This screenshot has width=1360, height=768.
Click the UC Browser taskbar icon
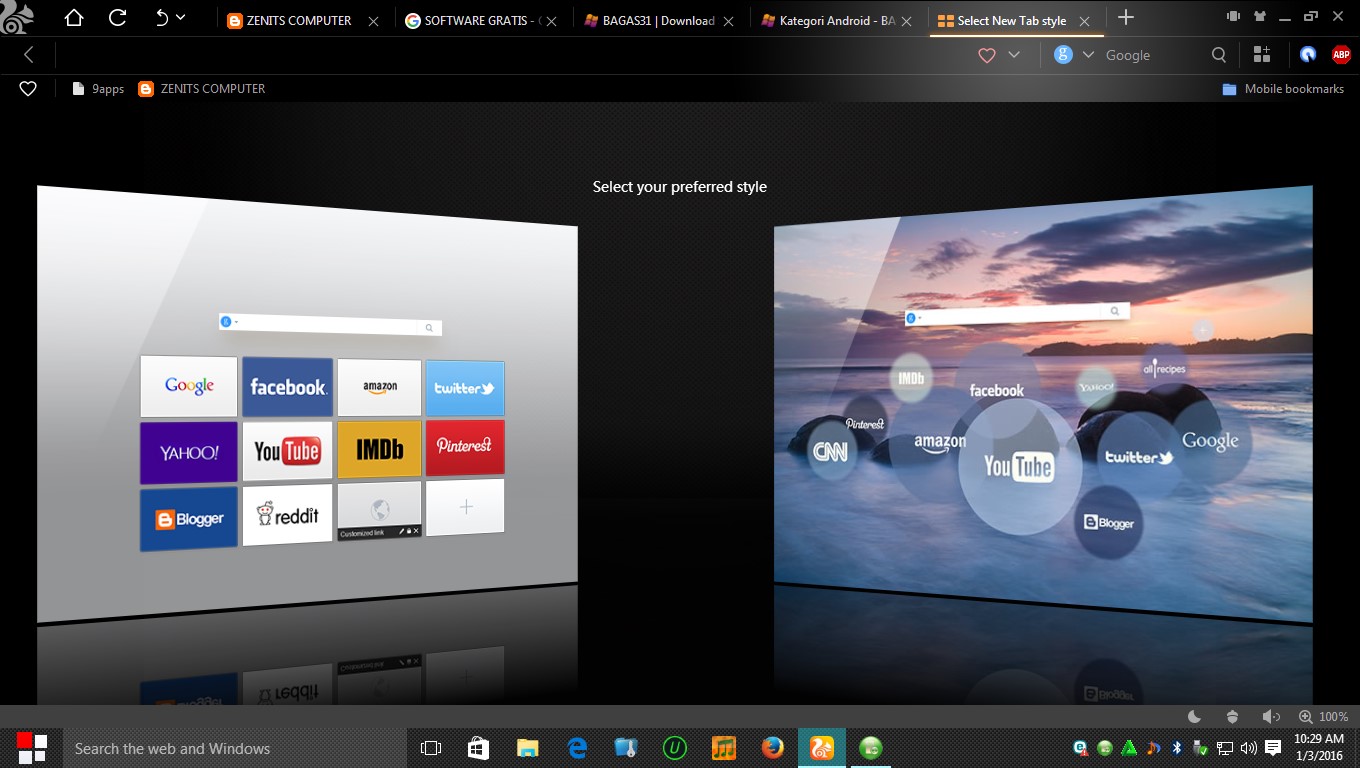pyautogui.click(x=822, y=748)
